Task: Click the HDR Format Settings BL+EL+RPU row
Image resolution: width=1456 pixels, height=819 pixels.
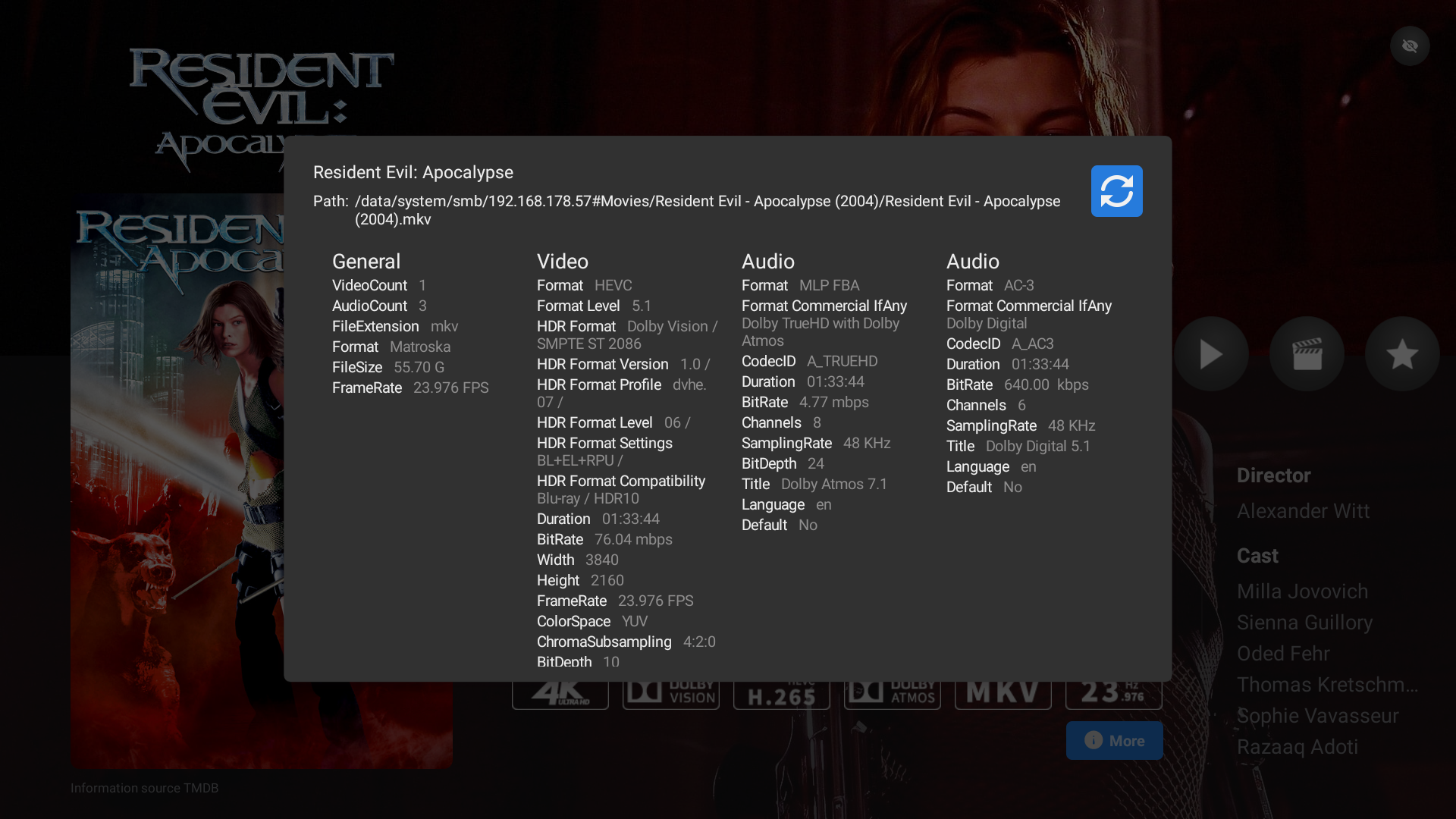Action: coord(604,451)
